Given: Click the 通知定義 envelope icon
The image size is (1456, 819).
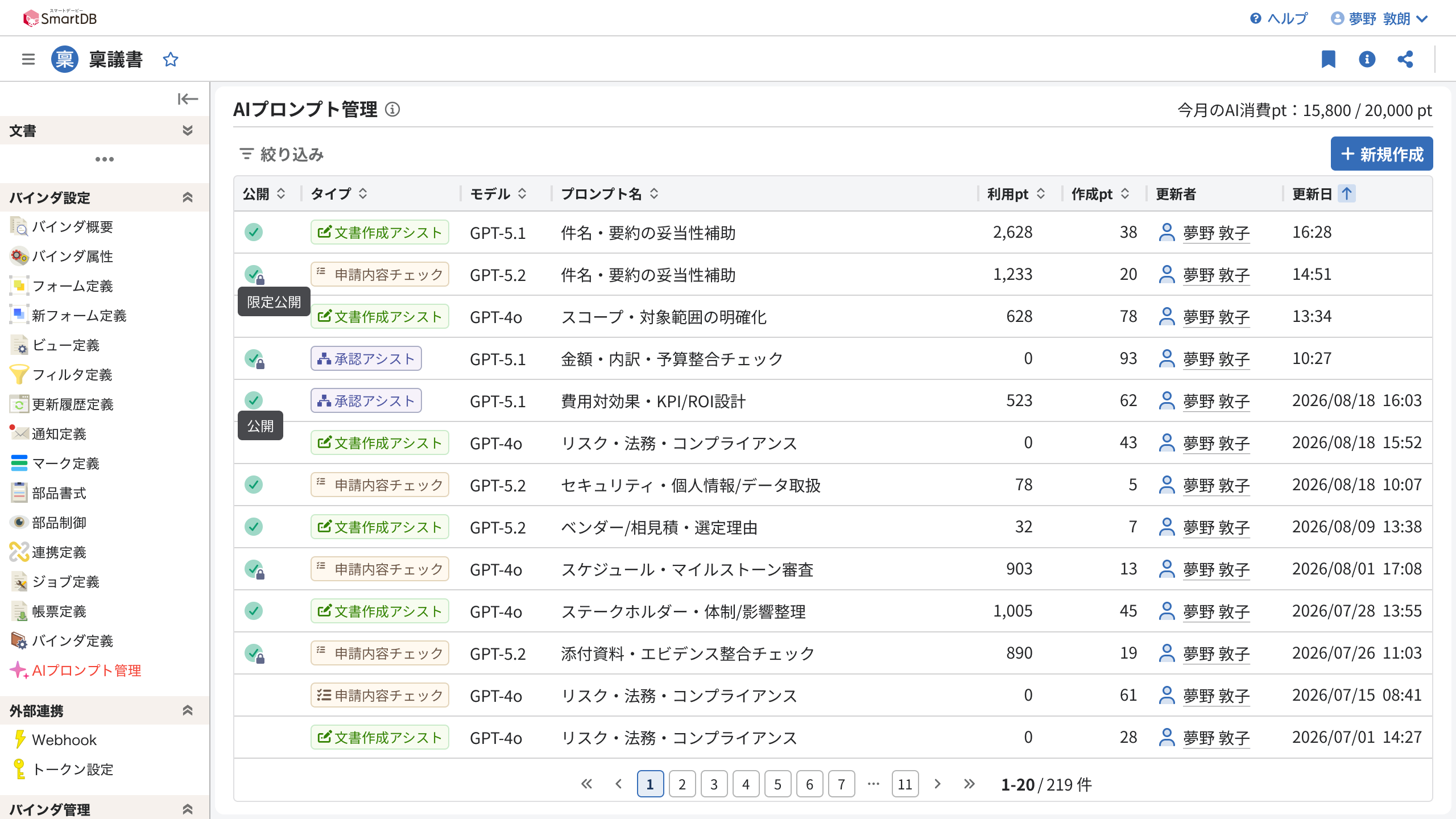Looking at the screenshot, I should click(x=19, y=434).
